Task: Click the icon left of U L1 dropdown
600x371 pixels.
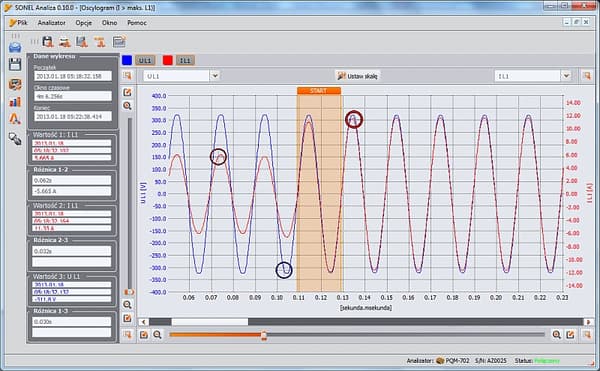Action: click(x=127, y=76)
